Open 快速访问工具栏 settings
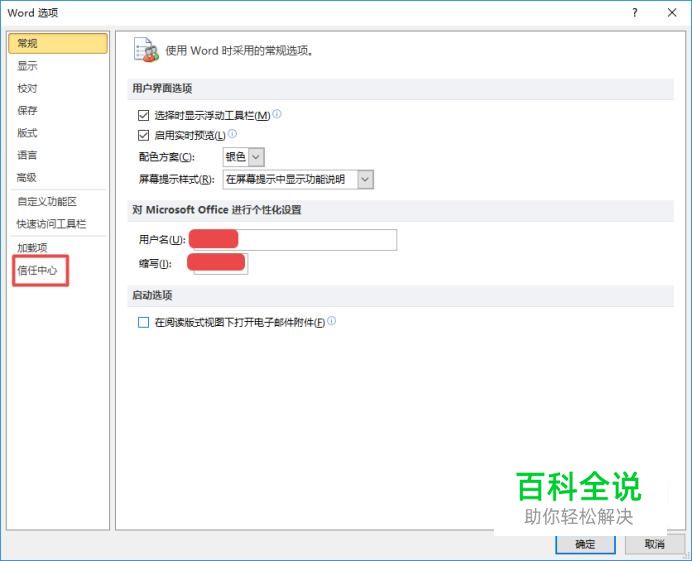Screen dimensions: 692x561 pos(52,224)
